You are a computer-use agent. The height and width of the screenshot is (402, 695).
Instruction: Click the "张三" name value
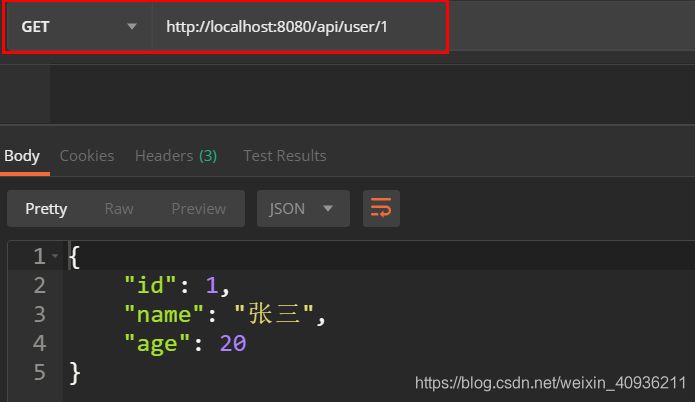[x=274, y=315]
